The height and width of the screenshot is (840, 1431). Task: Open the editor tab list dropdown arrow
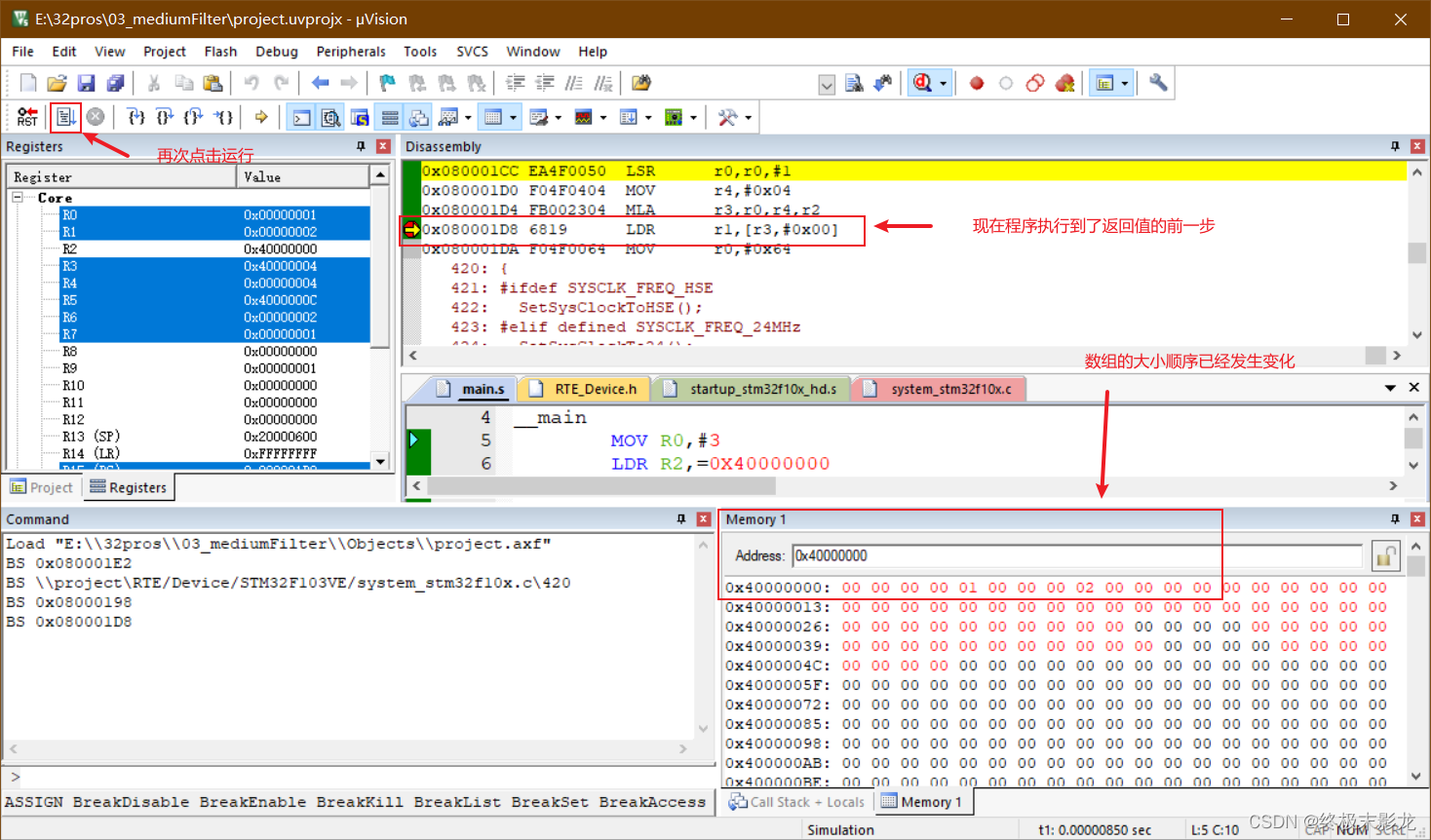click(1390, 388)
